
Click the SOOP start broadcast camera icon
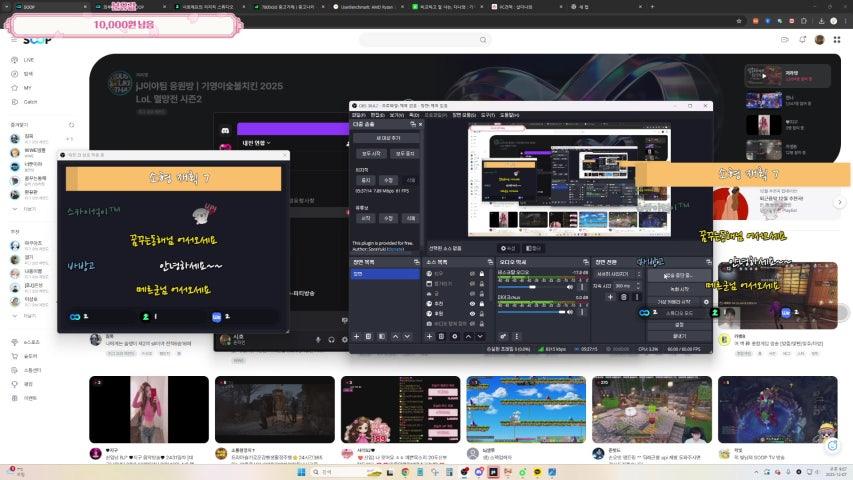[784, 39]
